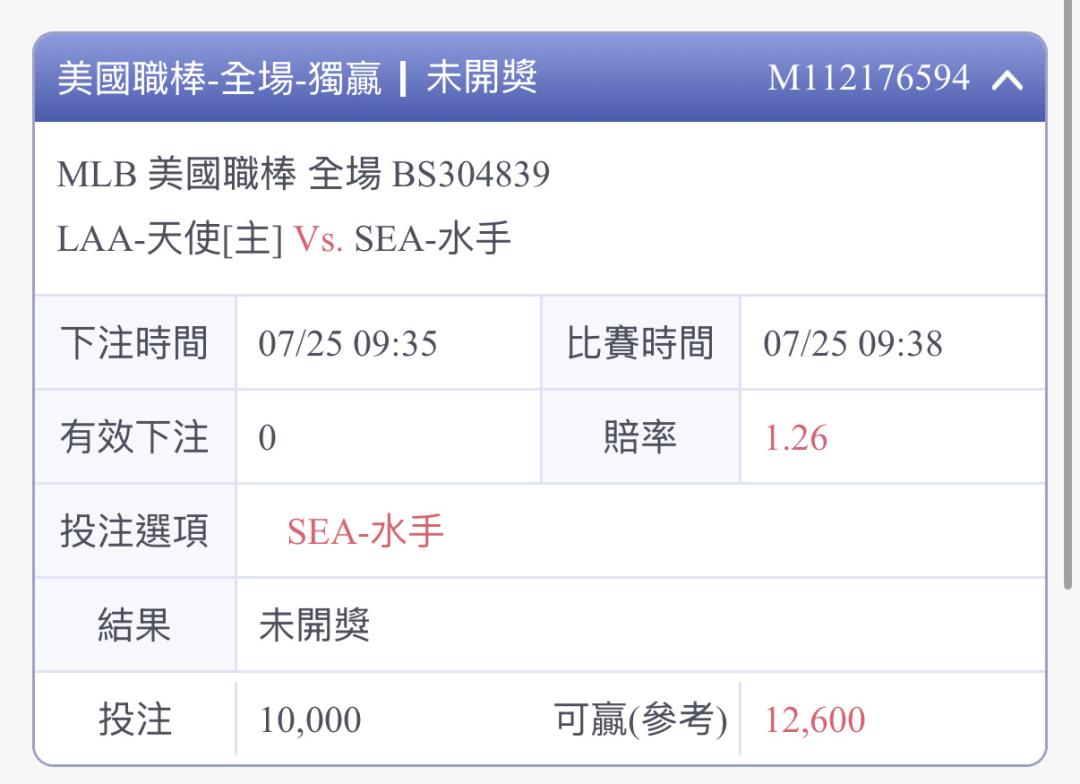Select the 美國職棒-全場-獨贏 header title
Viewport: 1080px width, 784px height.
(219, 77)
